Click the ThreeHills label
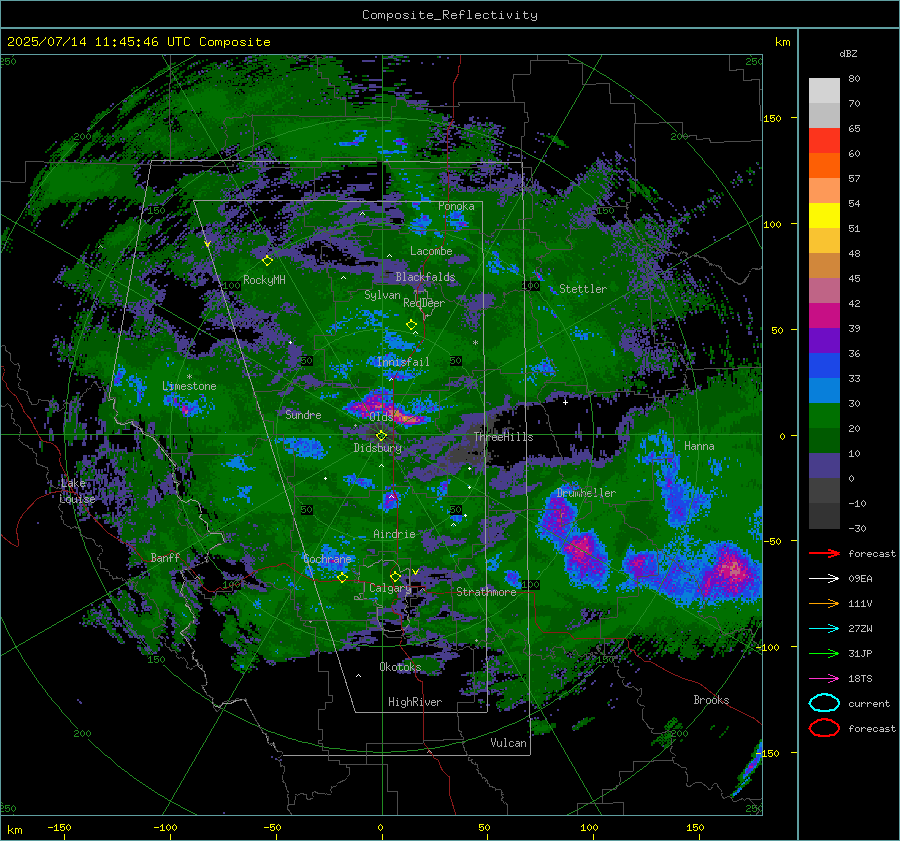Image resolution: width=900 pixels, height=841 pixels. point(503,437)
